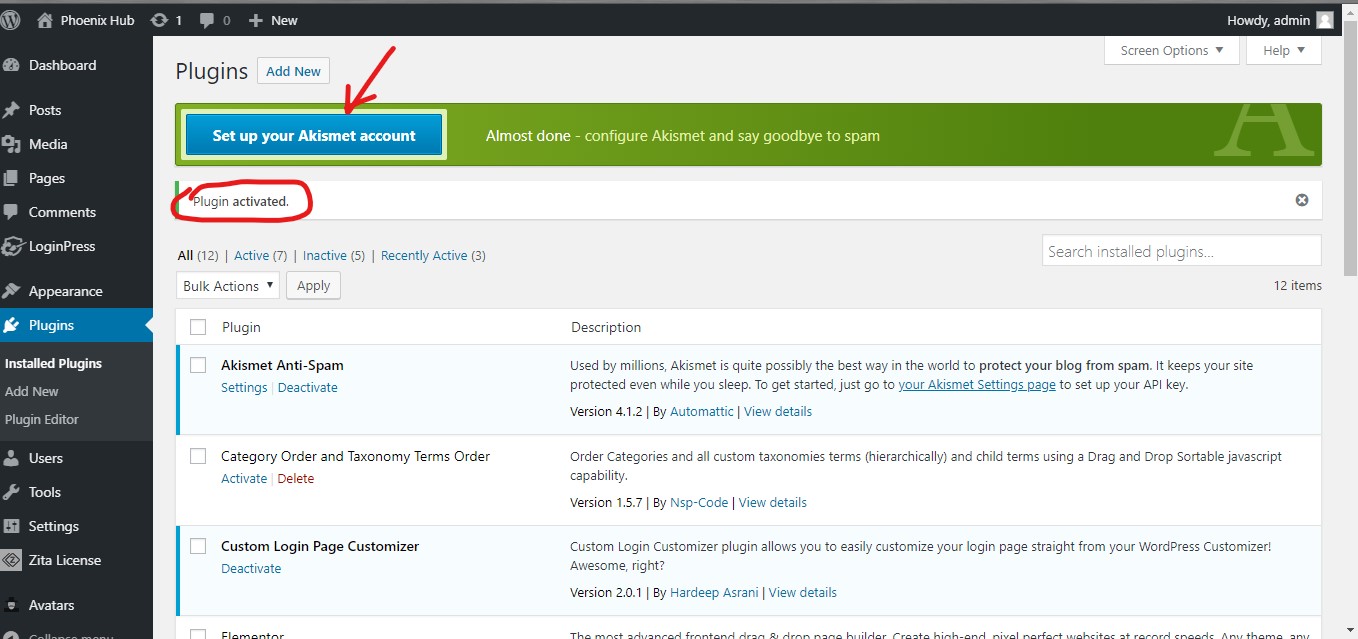
Task: Click the admin avatar icon
Action: (1325, 20)
